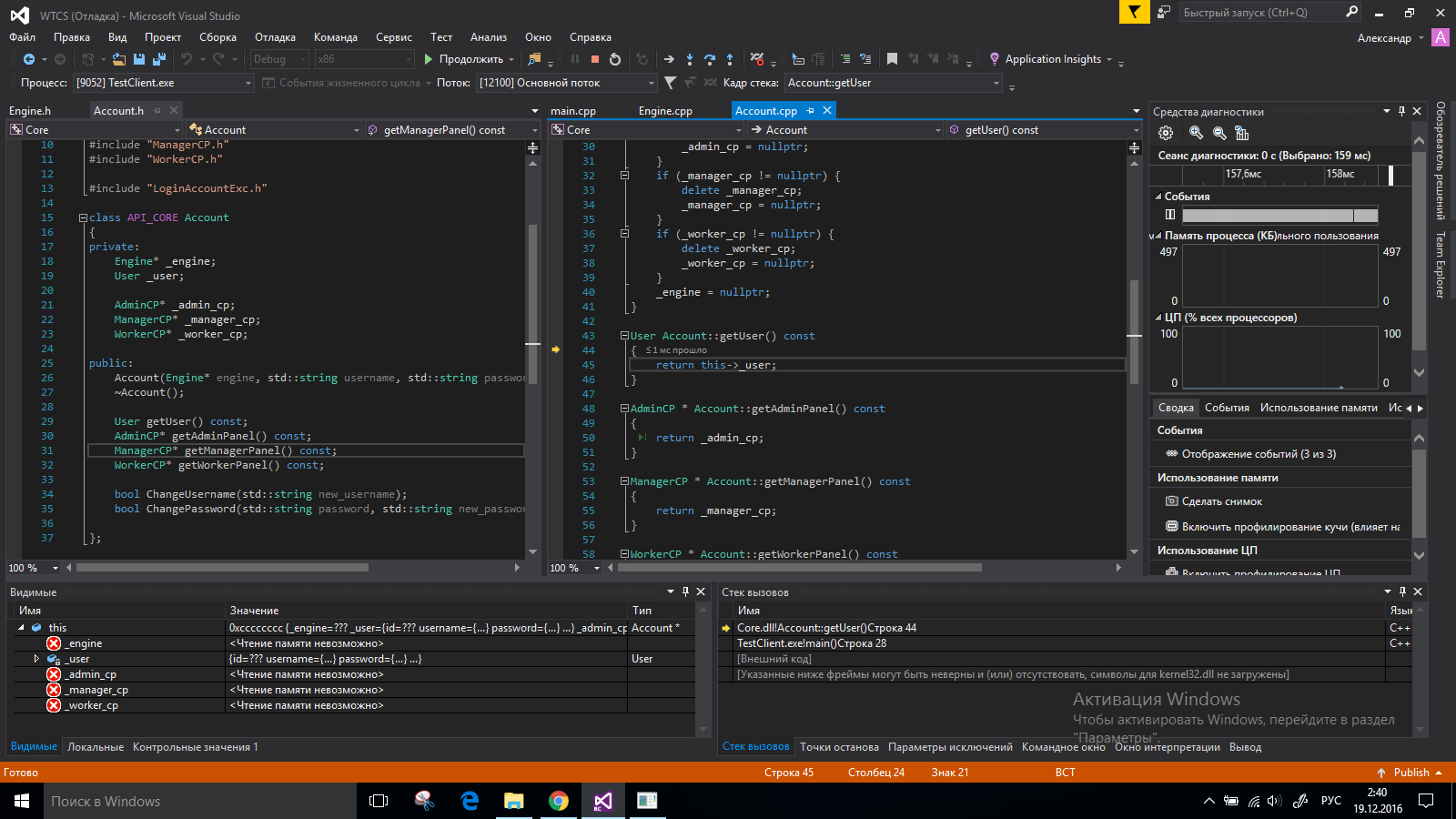1456x819 pixels.
Task: Click the Restart debugging icon
Action: (615, 59)
